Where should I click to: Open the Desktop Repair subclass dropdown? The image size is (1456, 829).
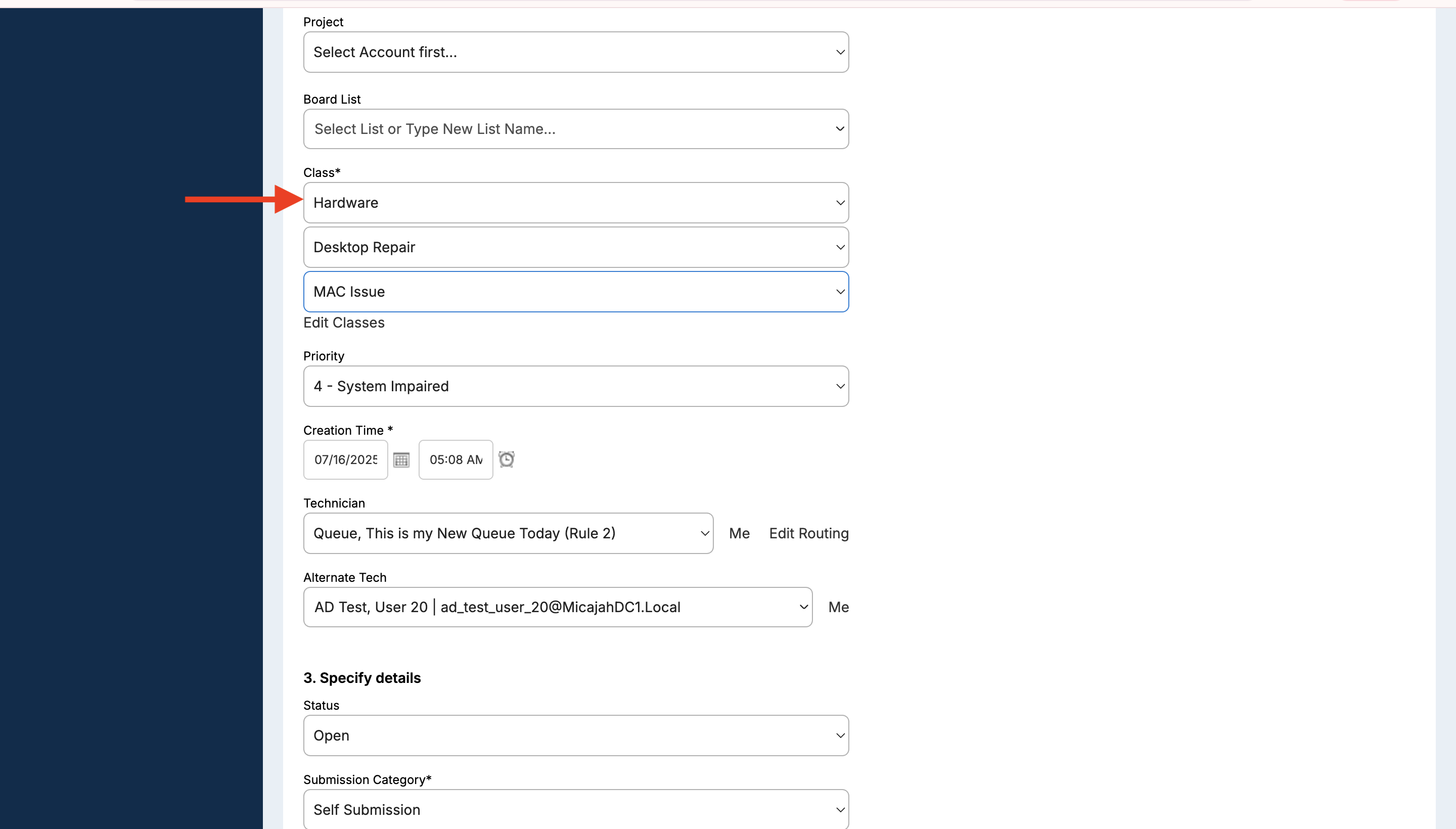pos(575,247)
